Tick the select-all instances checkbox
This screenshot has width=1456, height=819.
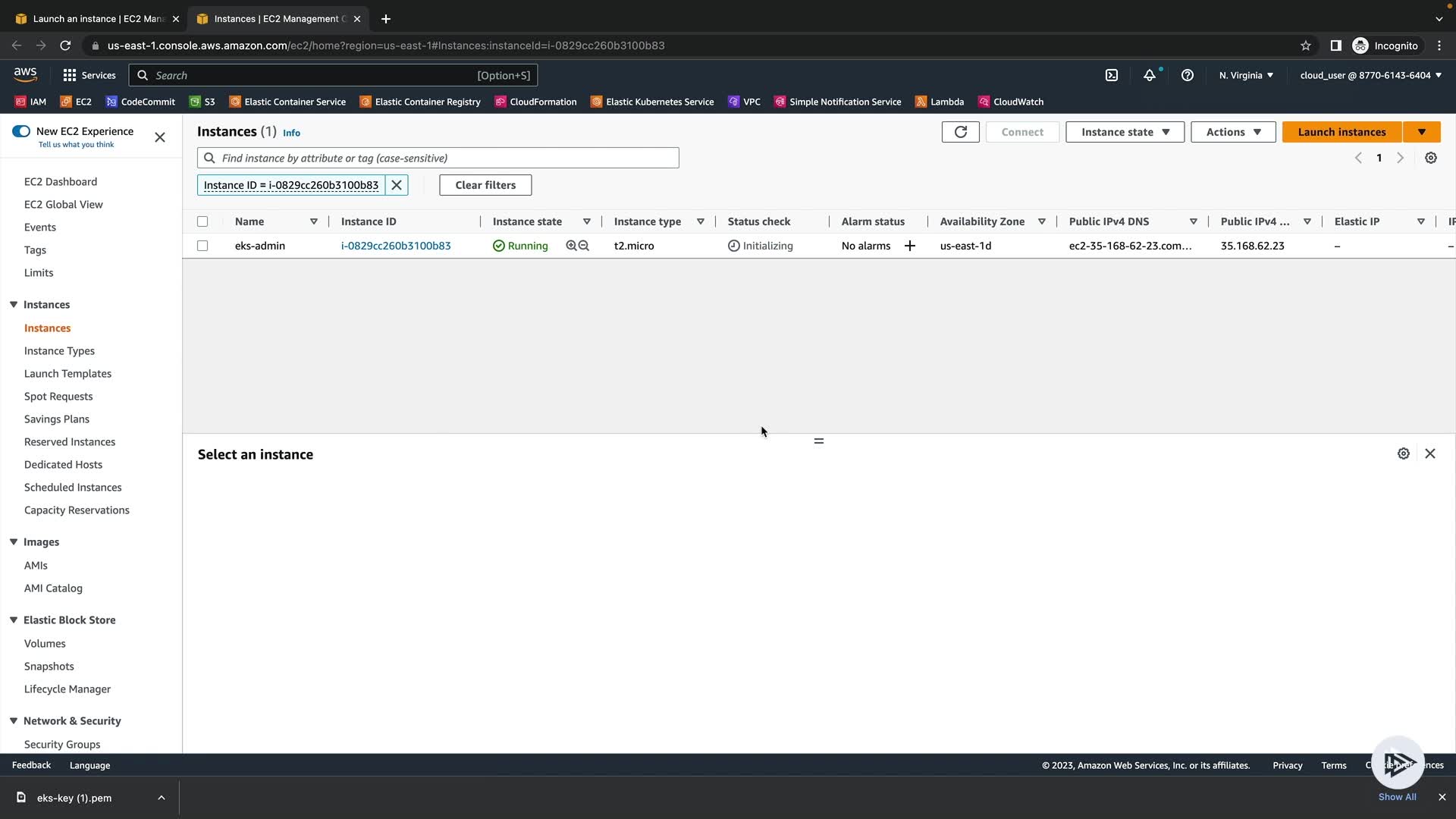pos(202,221)
